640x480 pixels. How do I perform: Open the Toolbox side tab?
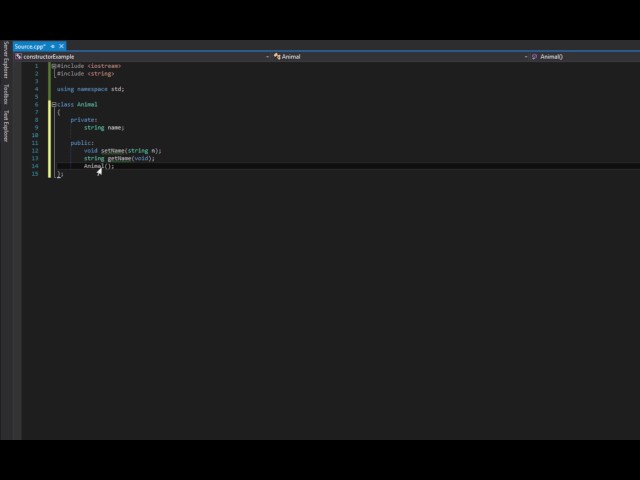[x=6, y=94]
